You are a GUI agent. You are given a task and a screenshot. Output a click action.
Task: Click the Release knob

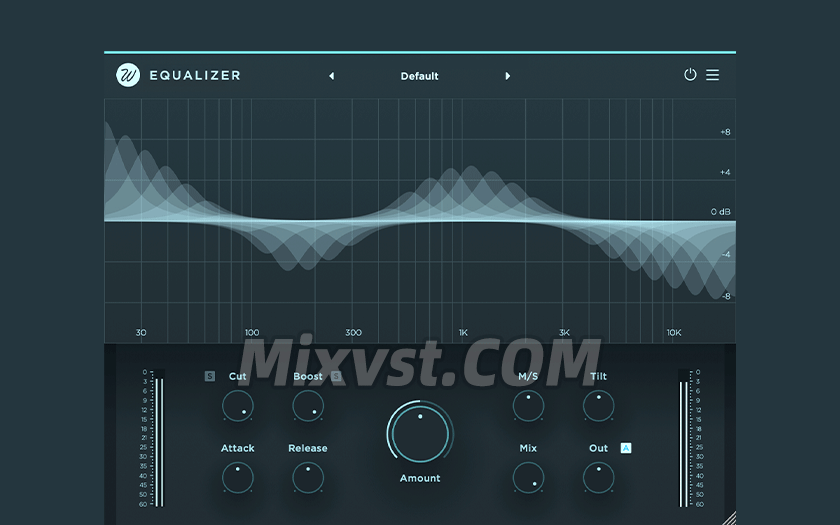coord(308,478)
